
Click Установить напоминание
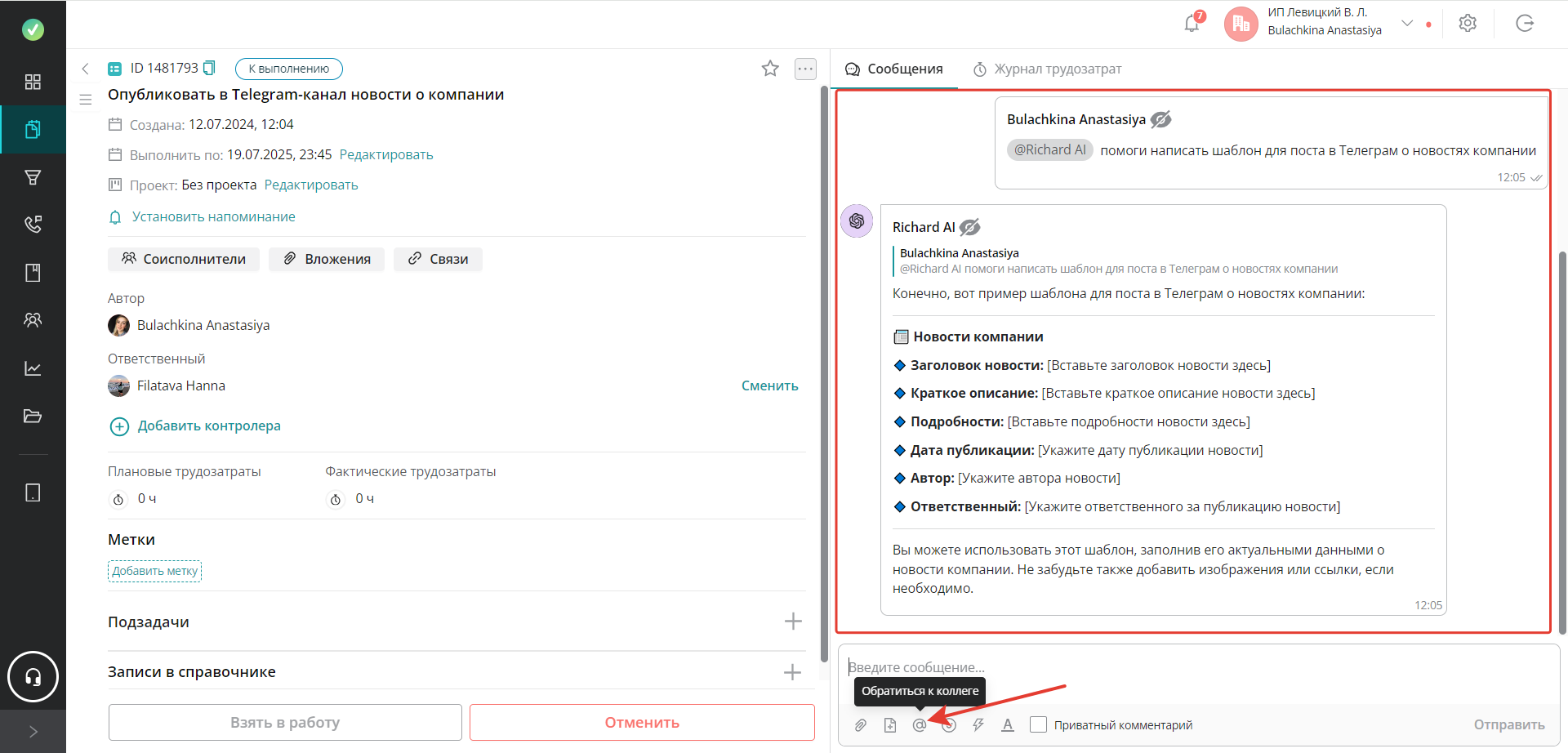(x=214, y=216)
